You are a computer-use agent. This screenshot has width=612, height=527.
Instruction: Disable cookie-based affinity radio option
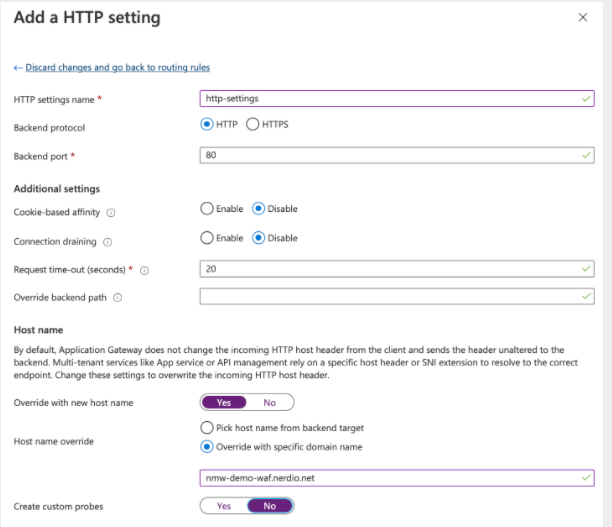click(x=258, y=209)
